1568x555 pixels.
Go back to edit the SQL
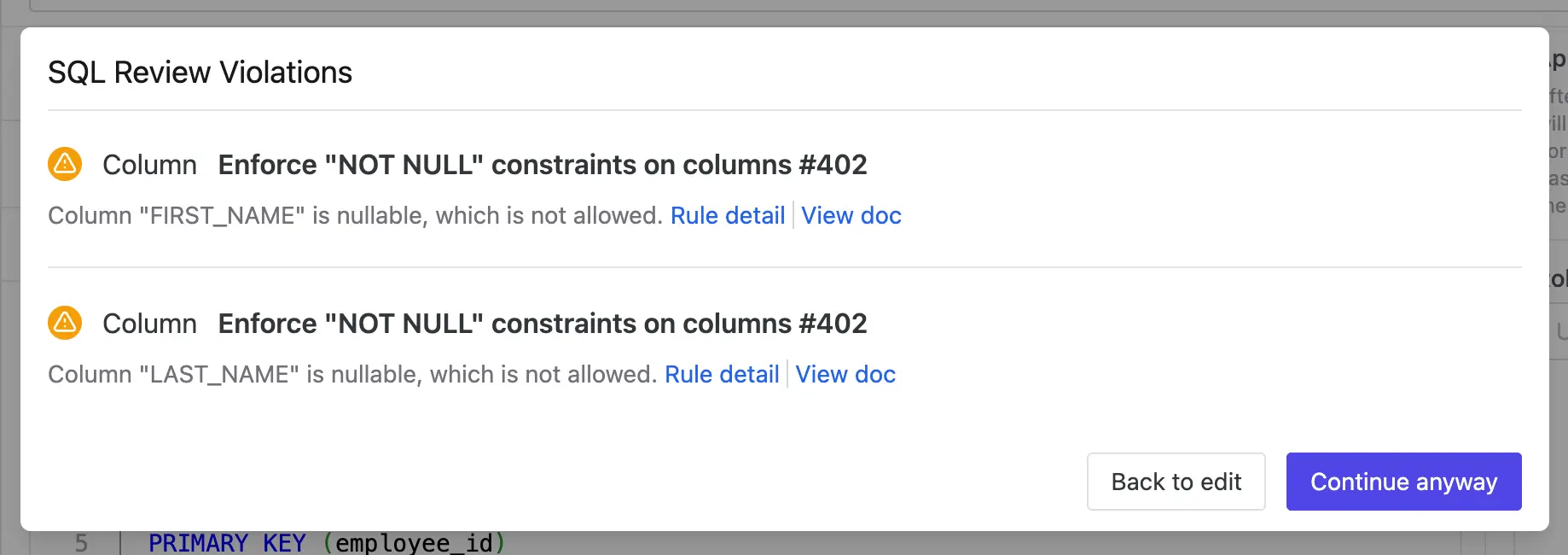(1176, 482)
